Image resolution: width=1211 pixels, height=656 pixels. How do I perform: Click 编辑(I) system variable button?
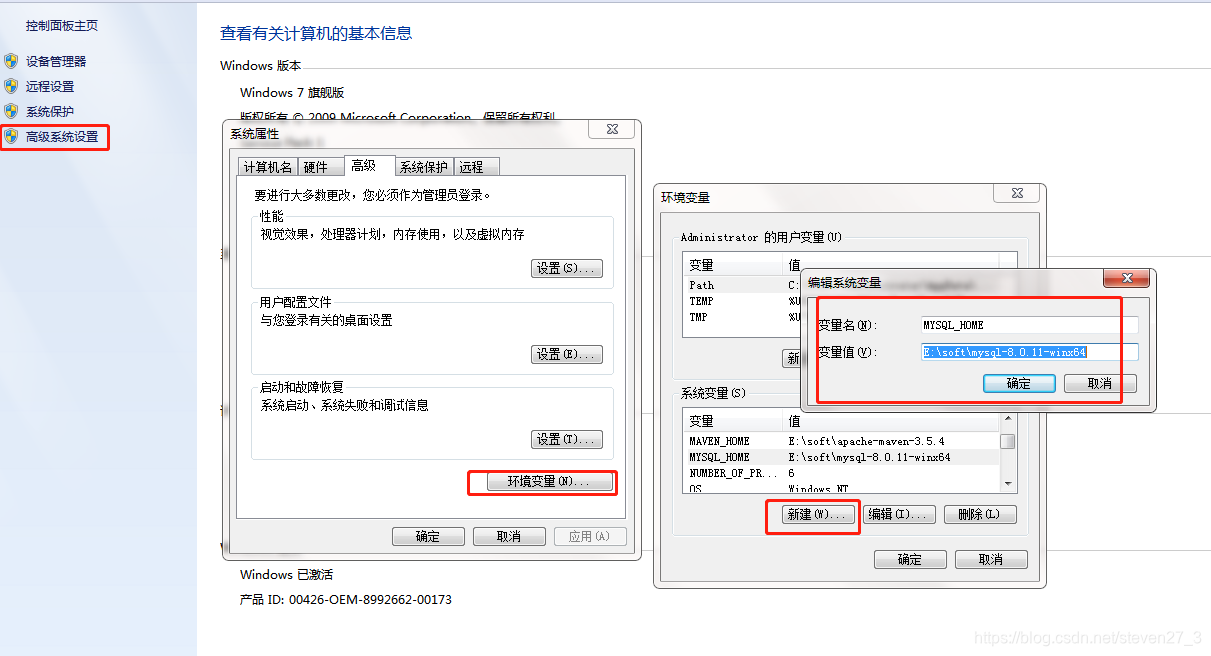tap(898, 514)
